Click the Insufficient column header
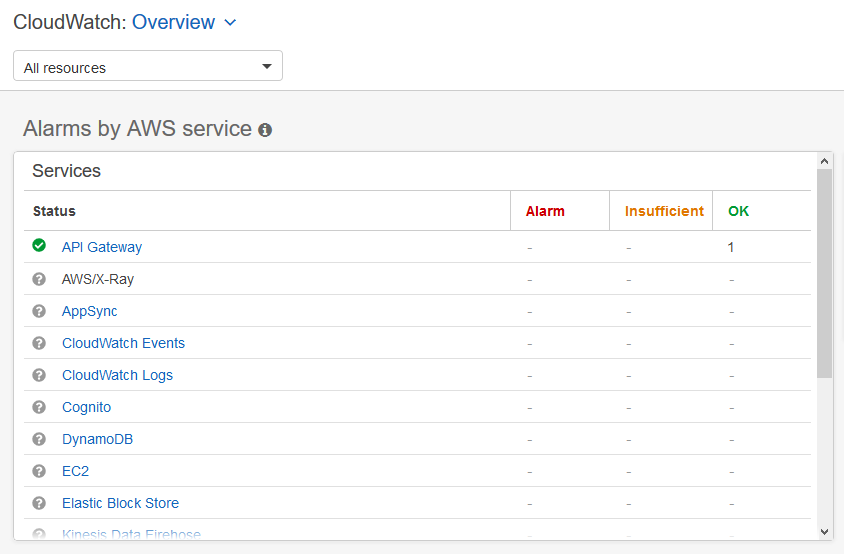This screenshot has height=554, width=844. click(x=664, y=211)
